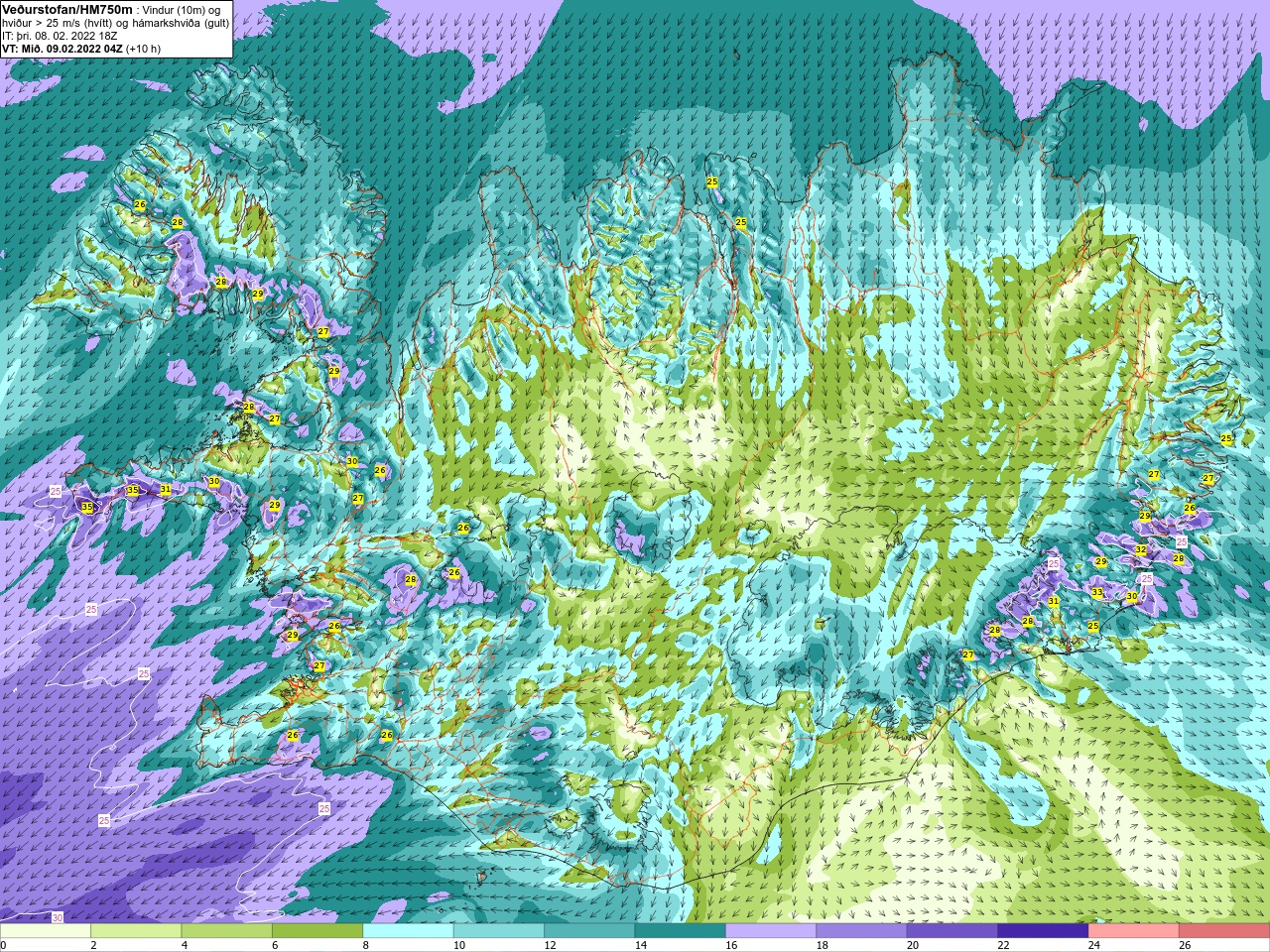The height and width of the screenshot is (952, 1270).
Task: Click the light green 2–4 m/s legend swatch
Action: coord(136,931)
